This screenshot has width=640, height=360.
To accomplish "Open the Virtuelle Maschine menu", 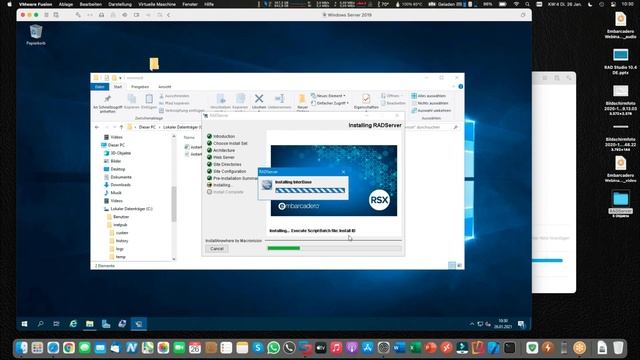I will click(x=157, y=4).
